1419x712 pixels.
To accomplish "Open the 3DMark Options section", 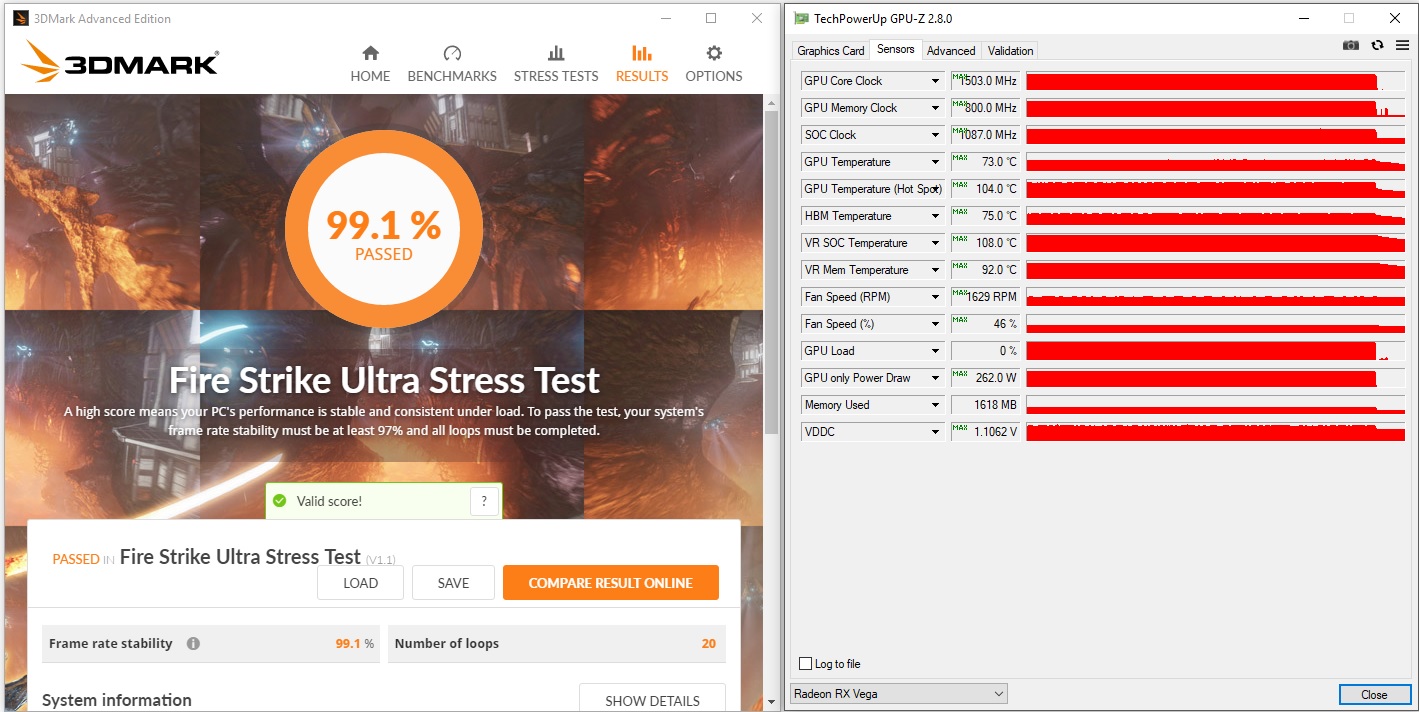I will click(714, 64).
